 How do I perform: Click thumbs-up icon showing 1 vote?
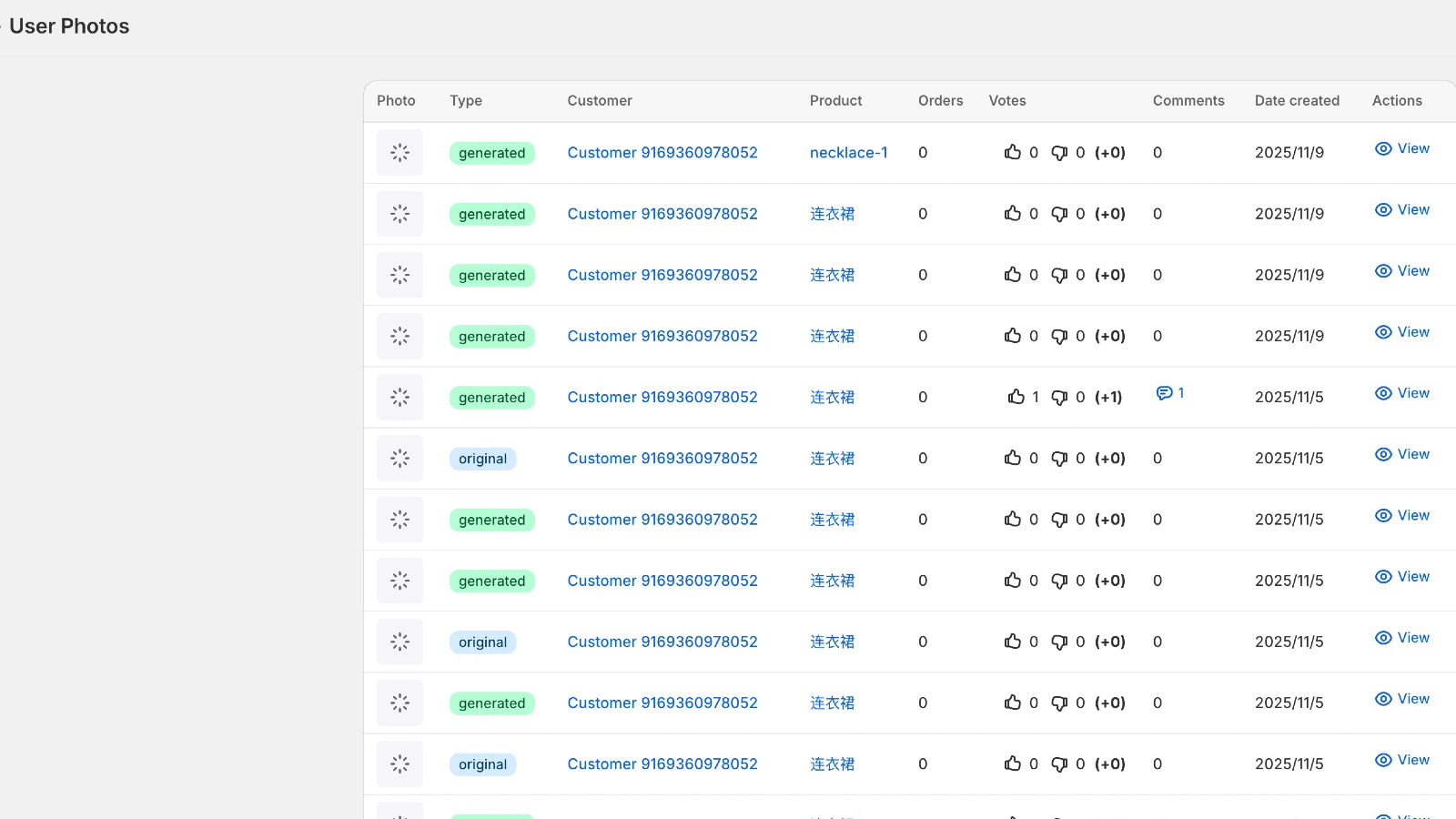pyautogui.click(x=1016, y=397)
